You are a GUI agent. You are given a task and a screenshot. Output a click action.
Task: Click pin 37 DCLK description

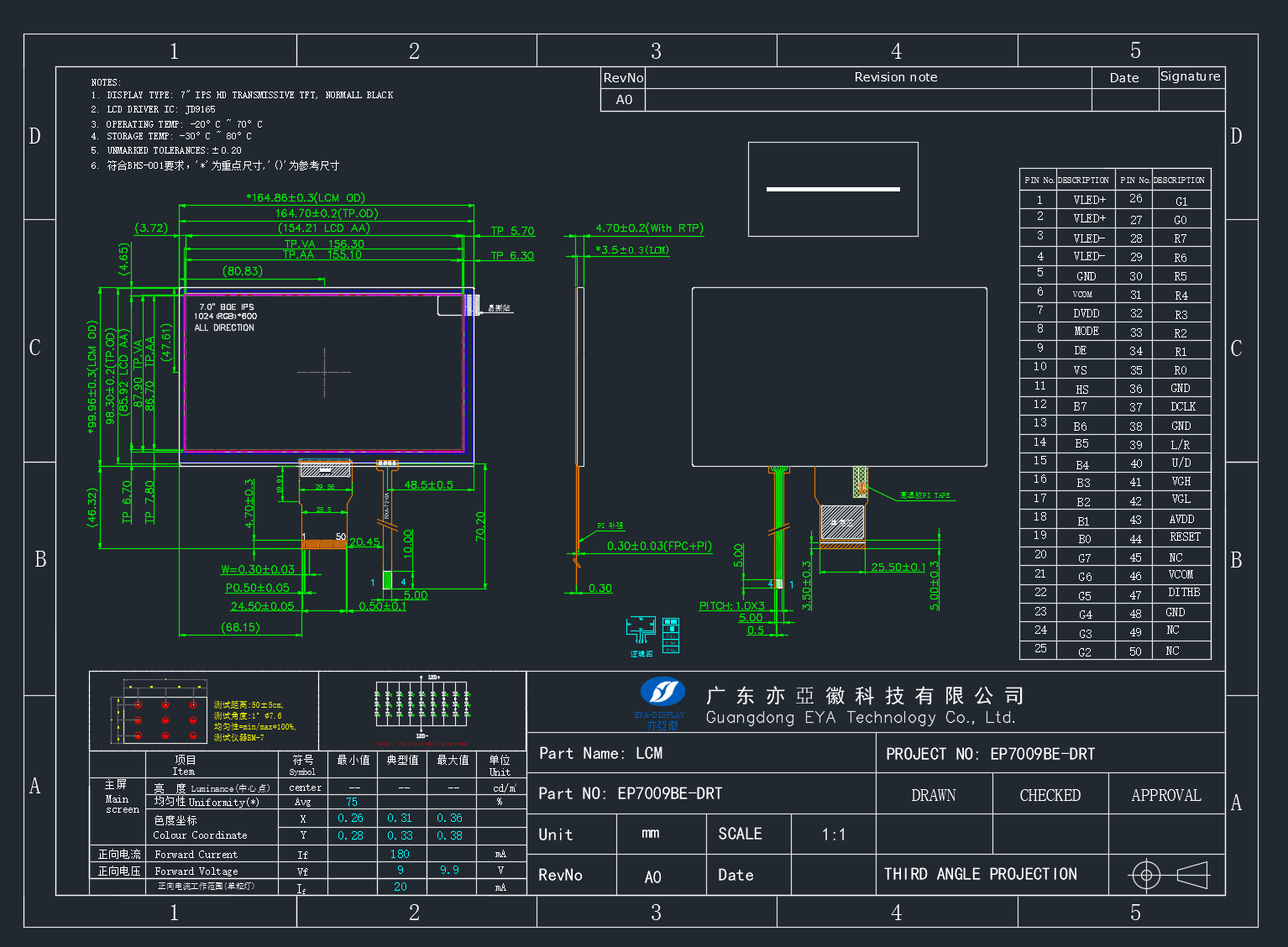click(1183, 406)
